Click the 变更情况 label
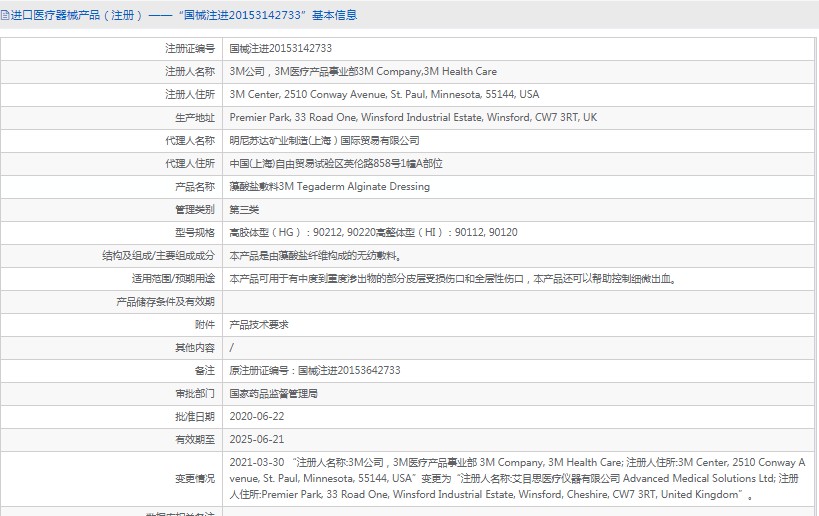This screenshot has height=516, width=819. point(195,478)
